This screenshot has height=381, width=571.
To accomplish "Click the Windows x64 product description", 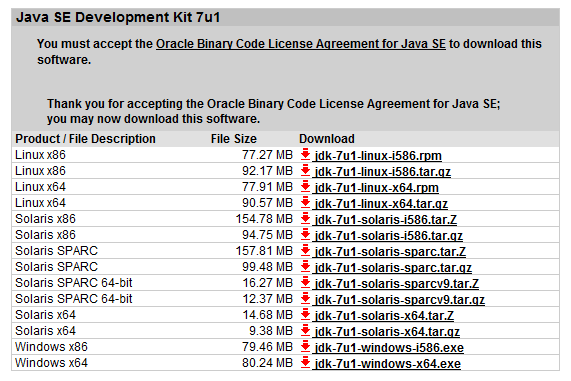I will coord(51,363).
